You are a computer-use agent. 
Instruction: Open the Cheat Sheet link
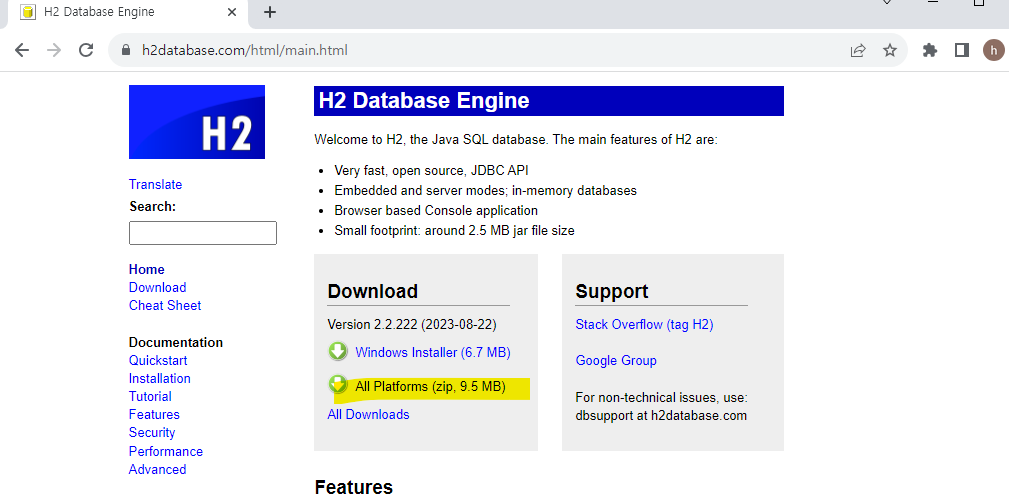(x=165, y=306)
